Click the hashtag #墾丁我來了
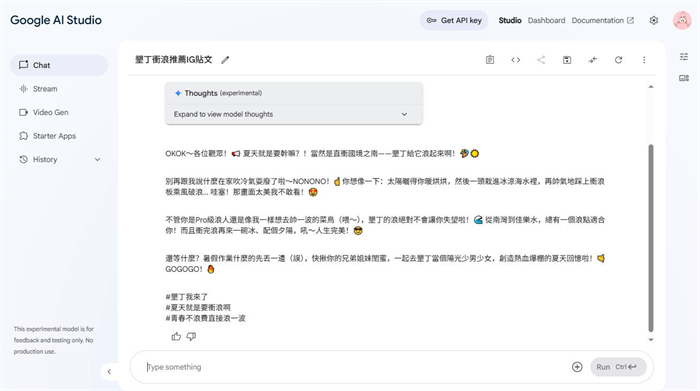The height and width of the screenshot is (391, 700). pyautogui.click(x=187, y=297)
